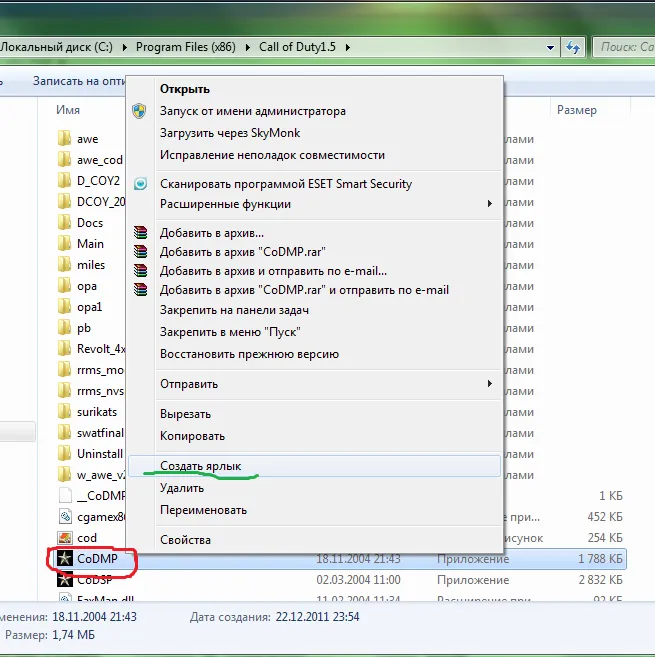Viewport: 655px width, 657px height.
Task: Choose 'Сканировать программой ESET Smart Security'
Action: click(x=314, y=184)
